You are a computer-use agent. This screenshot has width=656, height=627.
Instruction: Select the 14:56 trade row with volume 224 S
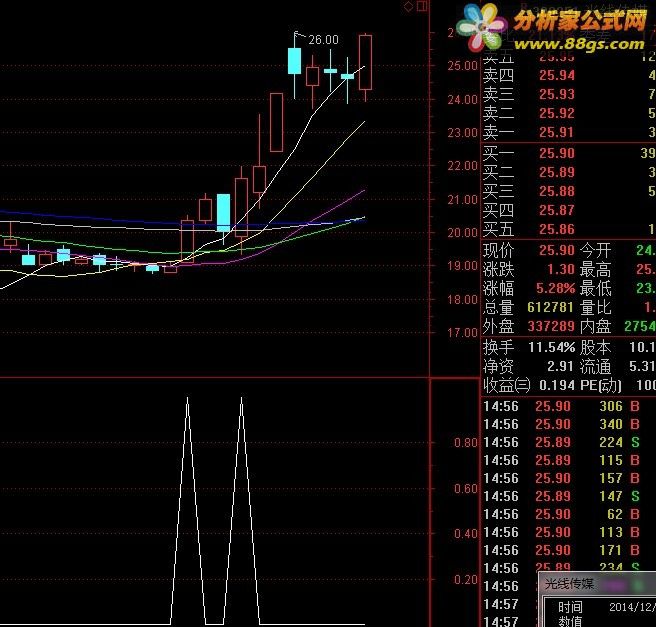562,442
